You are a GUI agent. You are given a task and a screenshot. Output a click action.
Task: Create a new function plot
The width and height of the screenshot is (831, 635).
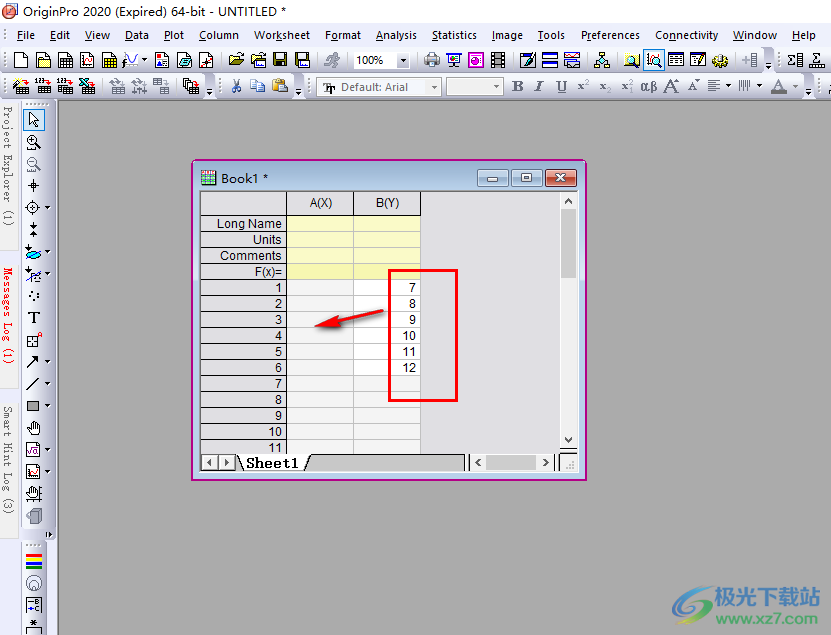(x=130, y=60)
